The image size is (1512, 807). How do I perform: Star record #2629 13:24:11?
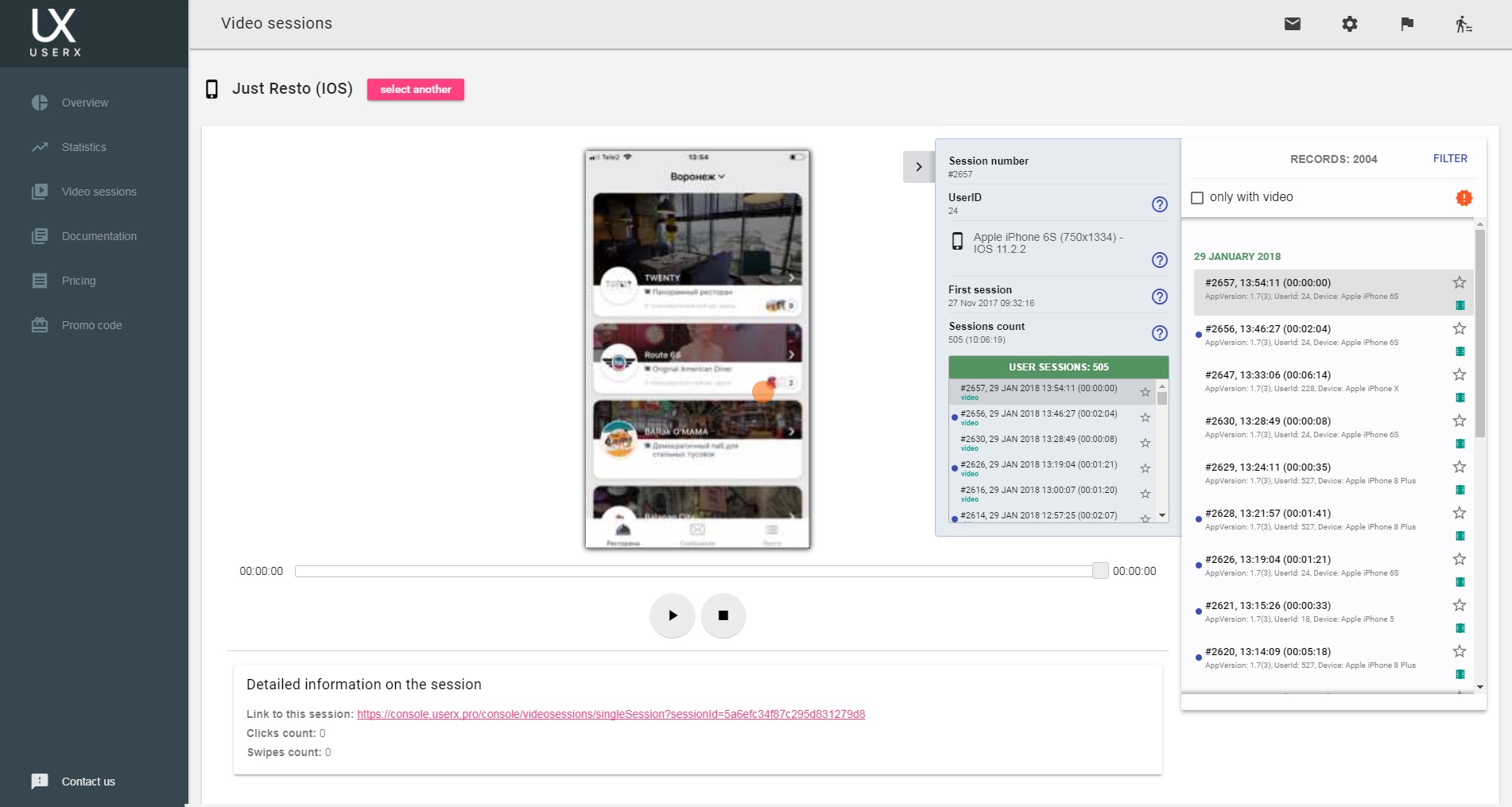click(1460, 467)
